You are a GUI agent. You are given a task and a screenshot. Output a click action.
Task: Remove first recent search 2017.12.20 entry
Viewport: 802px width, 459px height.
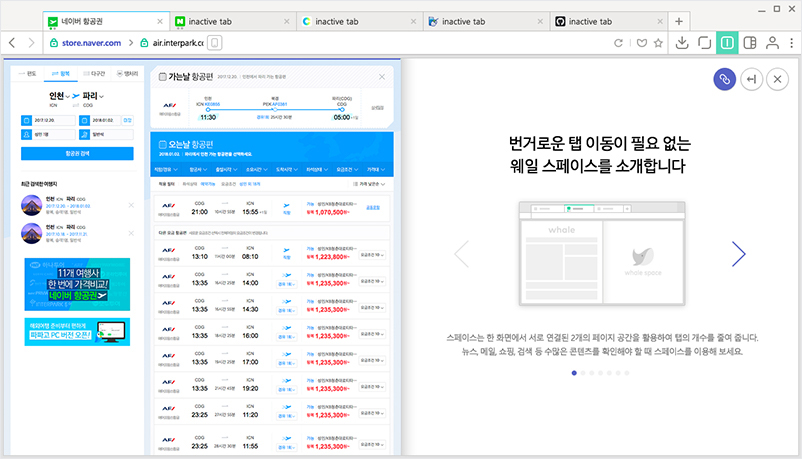(x=131, y=205)
